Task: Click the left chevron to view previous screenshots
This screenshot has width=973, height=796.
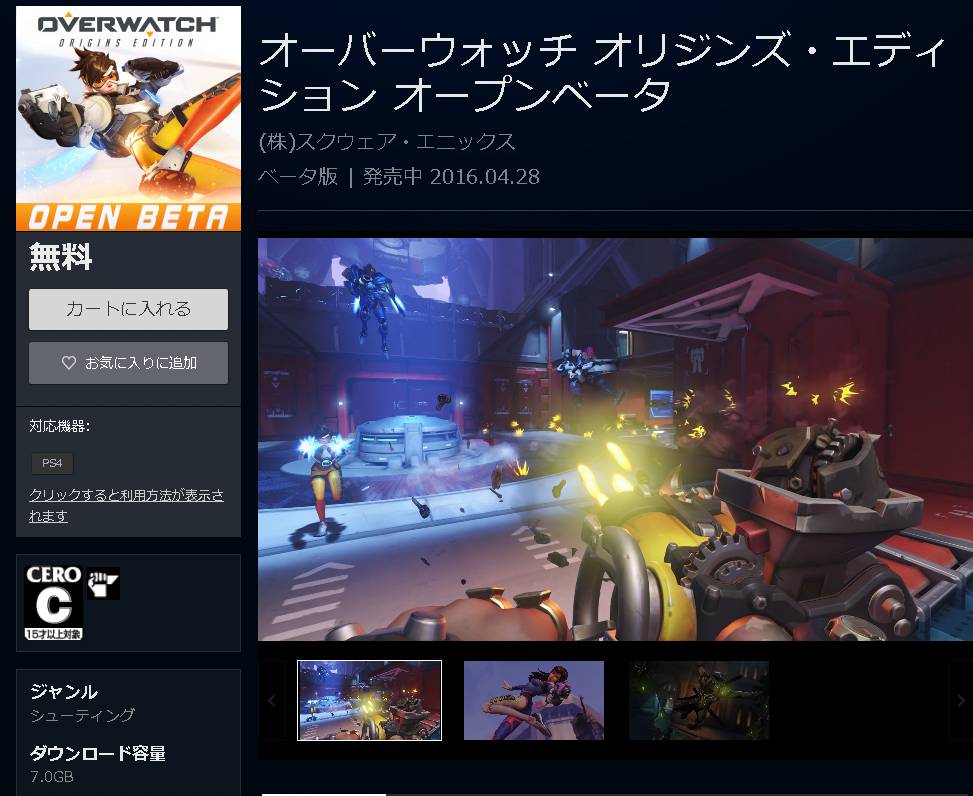Action: click(271, 700)
